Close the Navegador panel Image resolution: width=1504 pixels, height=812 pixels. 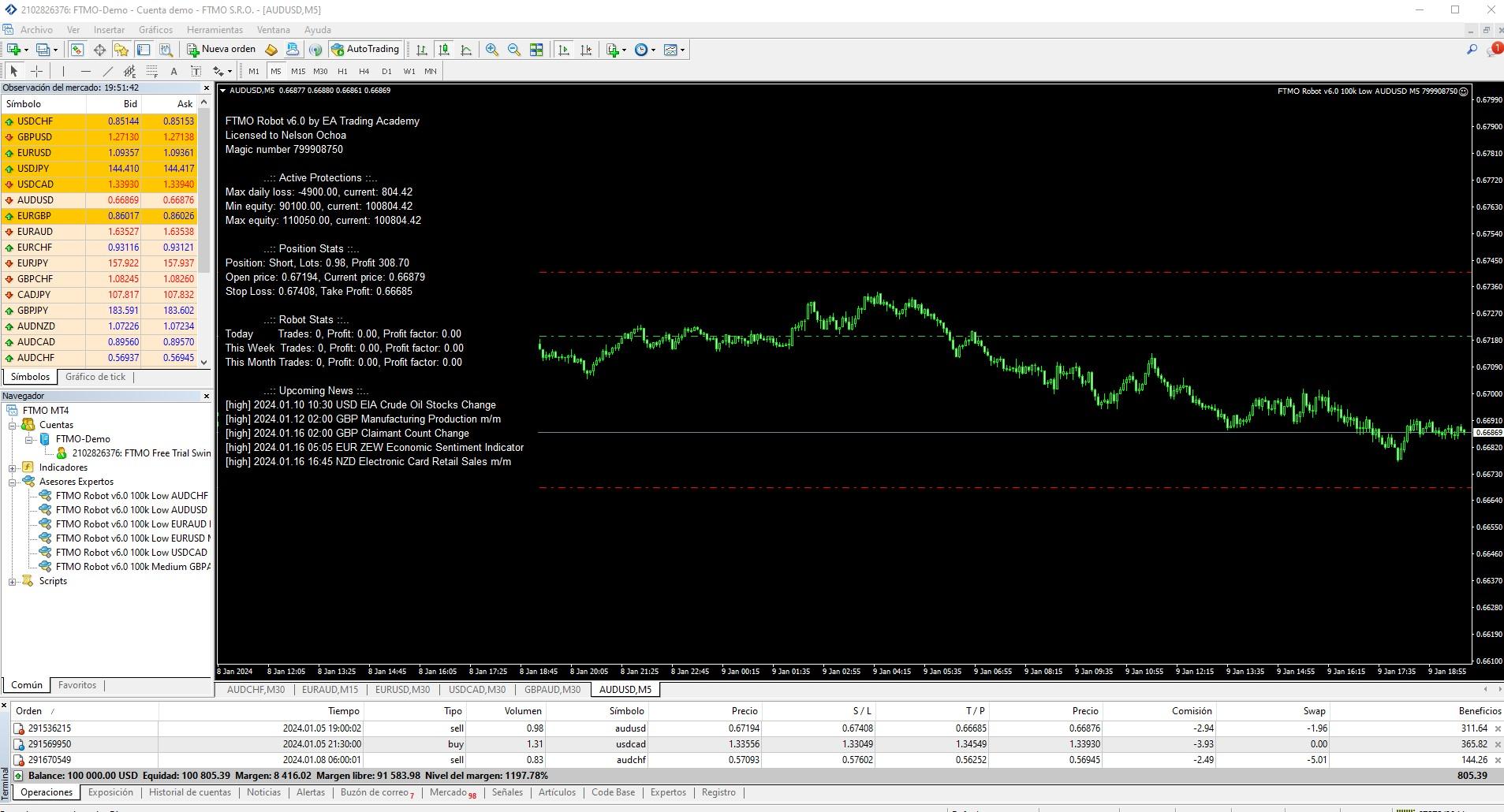point(207,397)
